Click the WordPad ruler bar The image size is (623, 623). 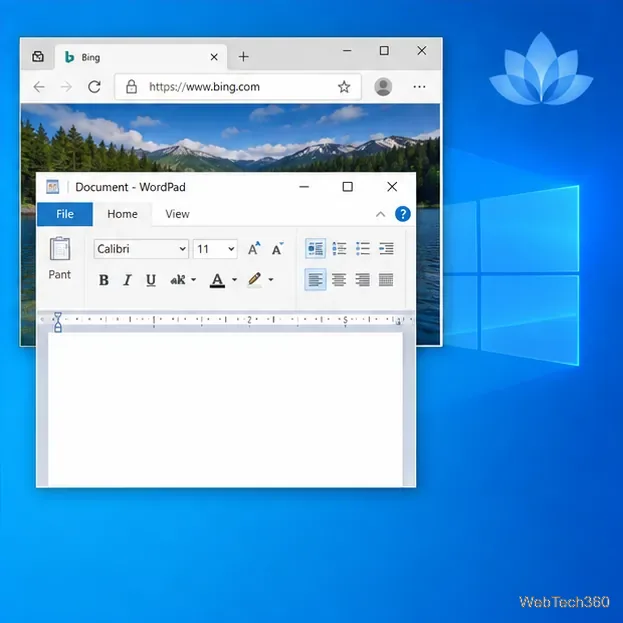(225, 319)
